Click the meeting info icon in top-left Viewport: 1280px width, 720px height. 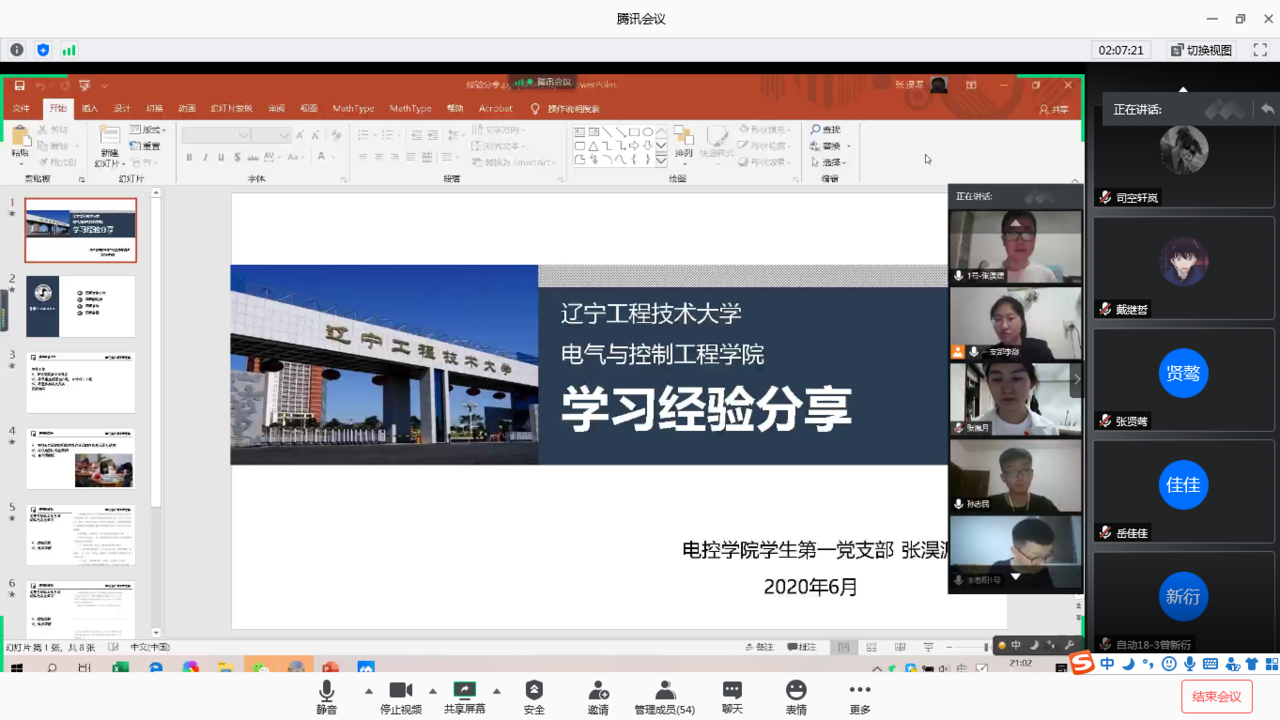17,50
